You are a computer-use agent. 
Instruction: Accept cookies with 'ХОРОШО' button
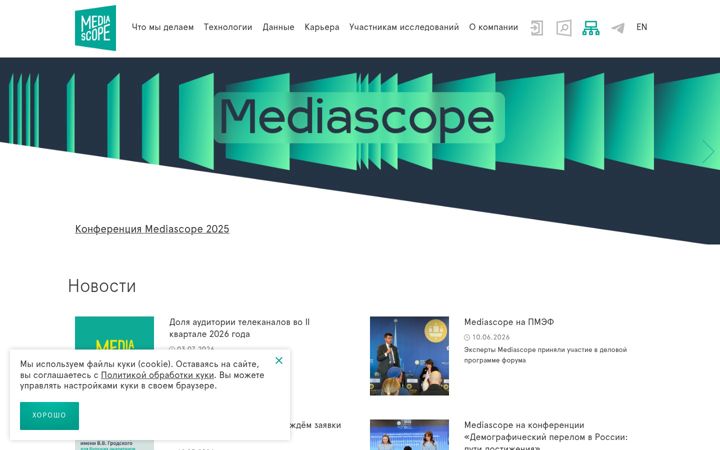coord(49,416)
